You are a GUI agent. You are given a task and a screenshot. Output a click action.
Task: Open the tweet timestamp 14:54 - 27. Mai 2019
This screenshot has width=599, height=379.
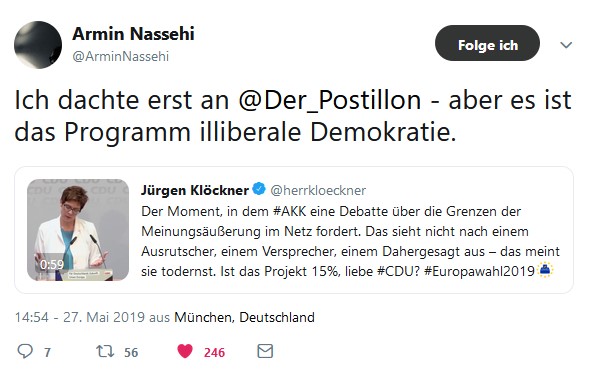pyautogui.click(x=80, y=317)
